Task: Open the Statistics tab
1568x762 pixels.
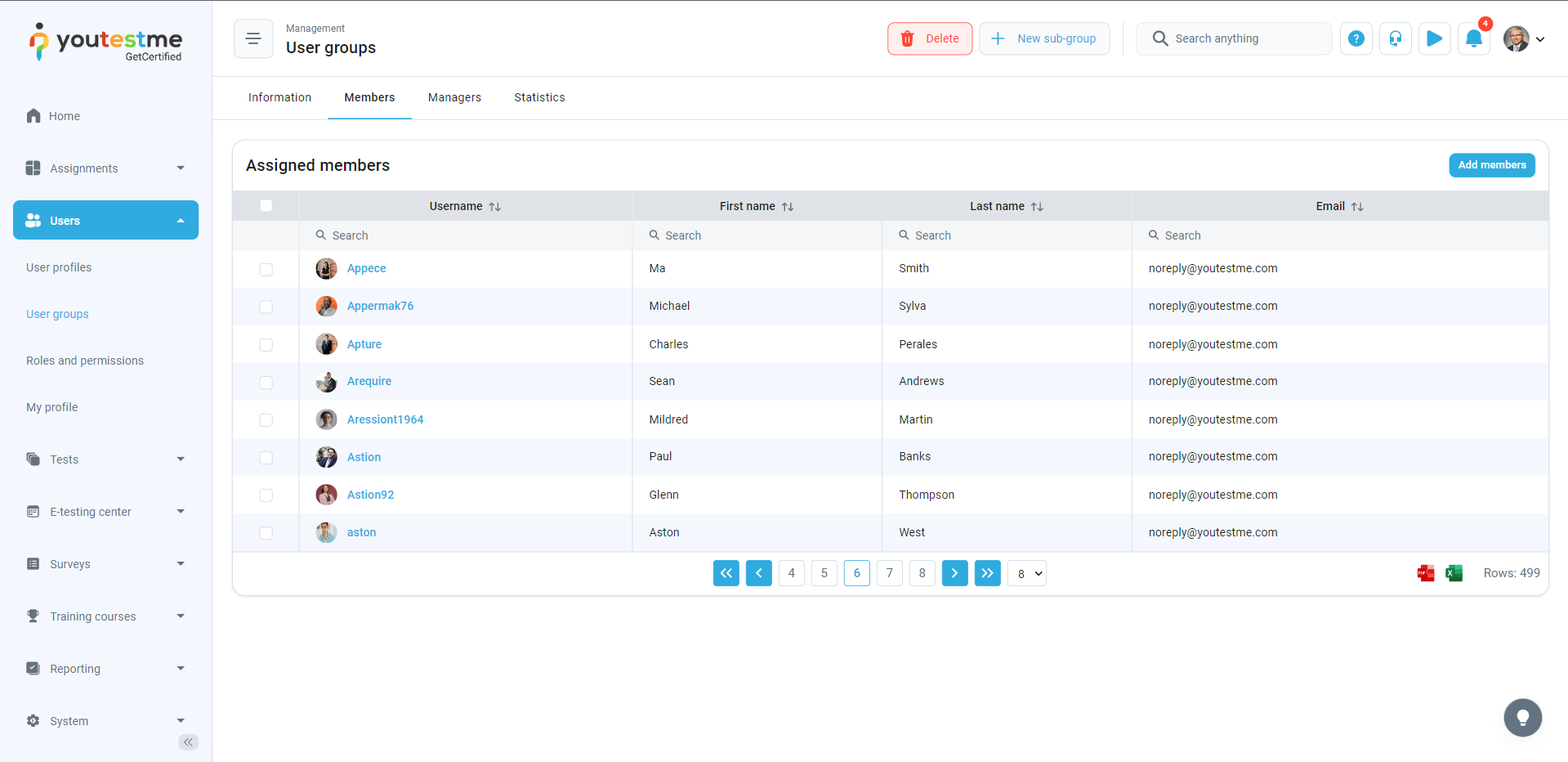Action: click(539, 97)
